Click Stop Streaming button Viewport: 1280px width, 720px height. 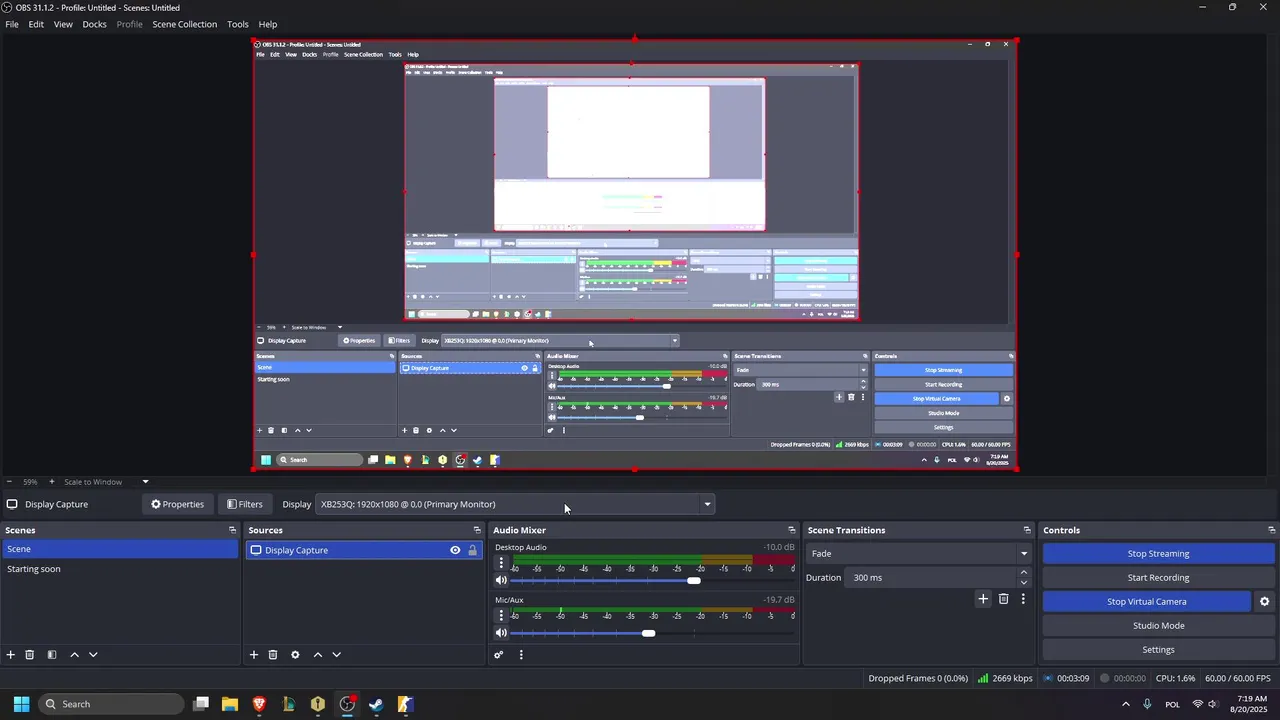tap(1158, 554)
